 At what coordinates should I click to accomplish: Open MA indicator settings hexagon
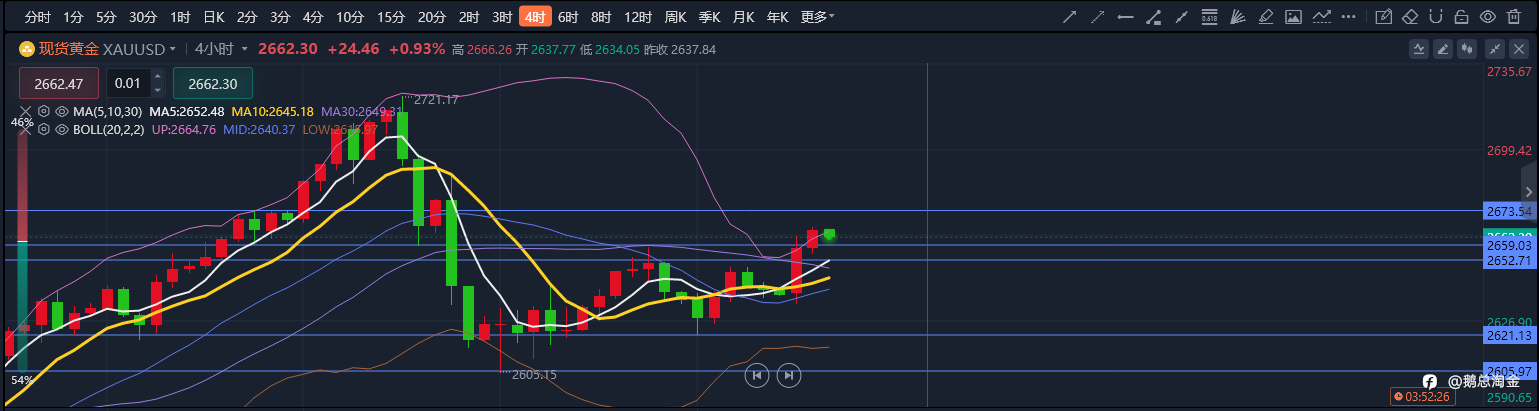(x=44, y=111)
